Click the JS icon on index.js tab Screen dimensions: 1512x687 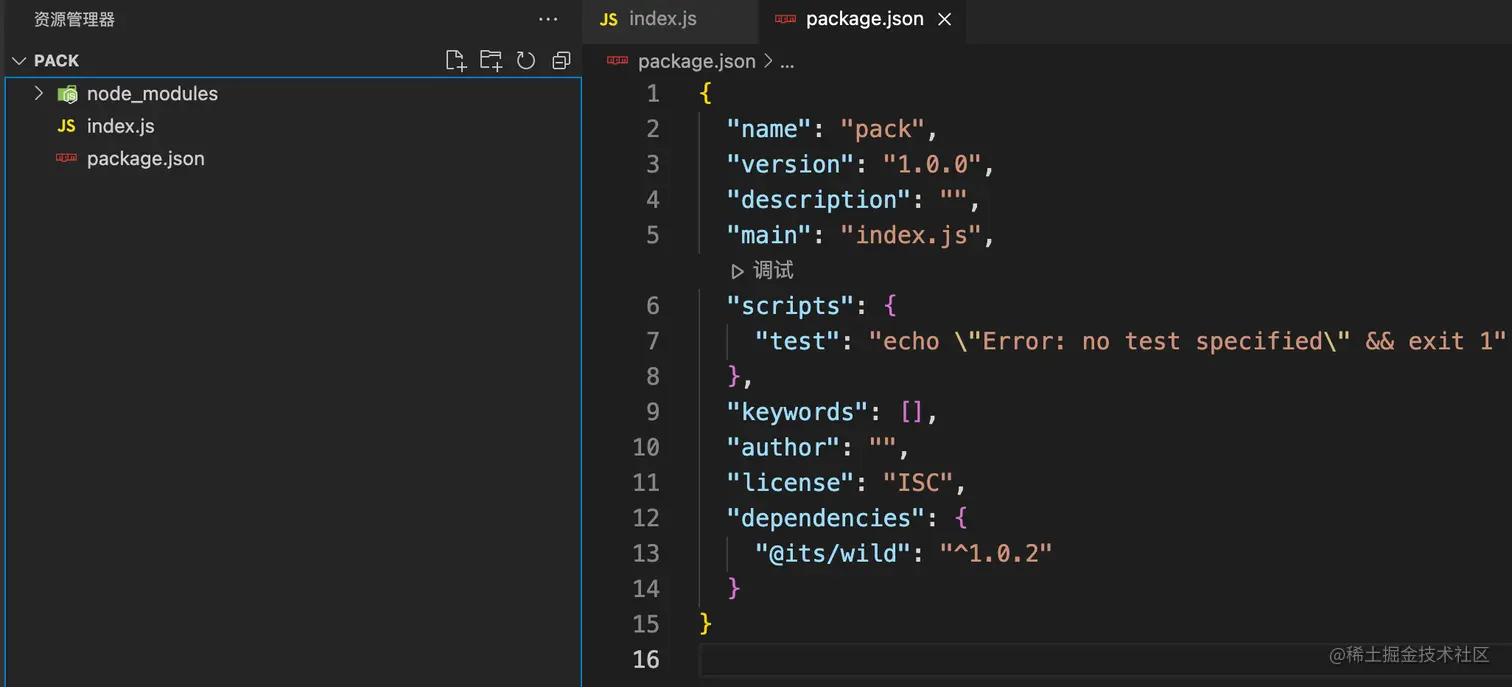[x=609, y=19]
